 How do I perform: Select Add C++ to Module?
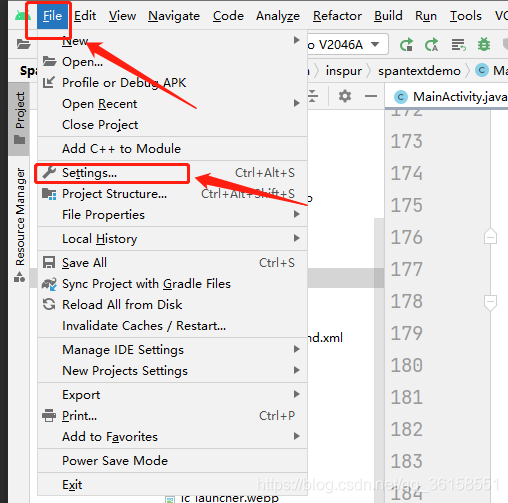coord(172,149)
